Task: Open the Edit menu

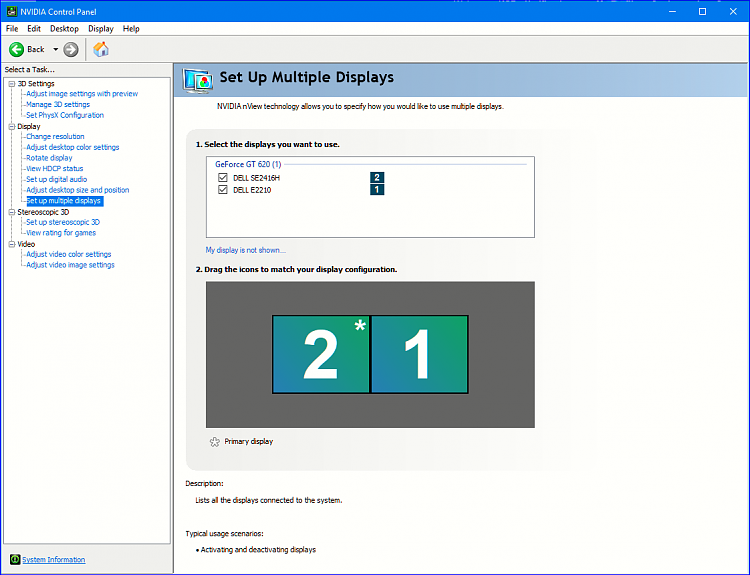Action: pyautogui.click(x=34, y=29)
